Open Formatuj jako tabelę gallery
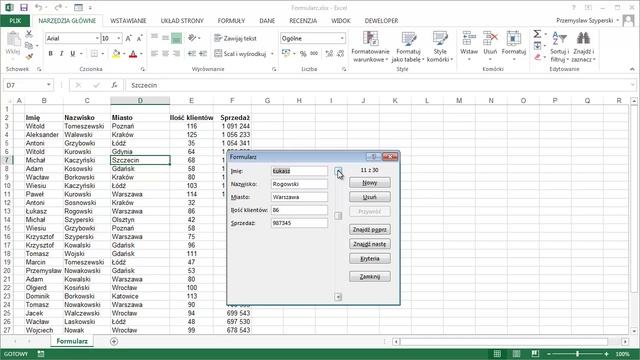The width and height of the screenshot is (640, 360). [x=408, y=47]
